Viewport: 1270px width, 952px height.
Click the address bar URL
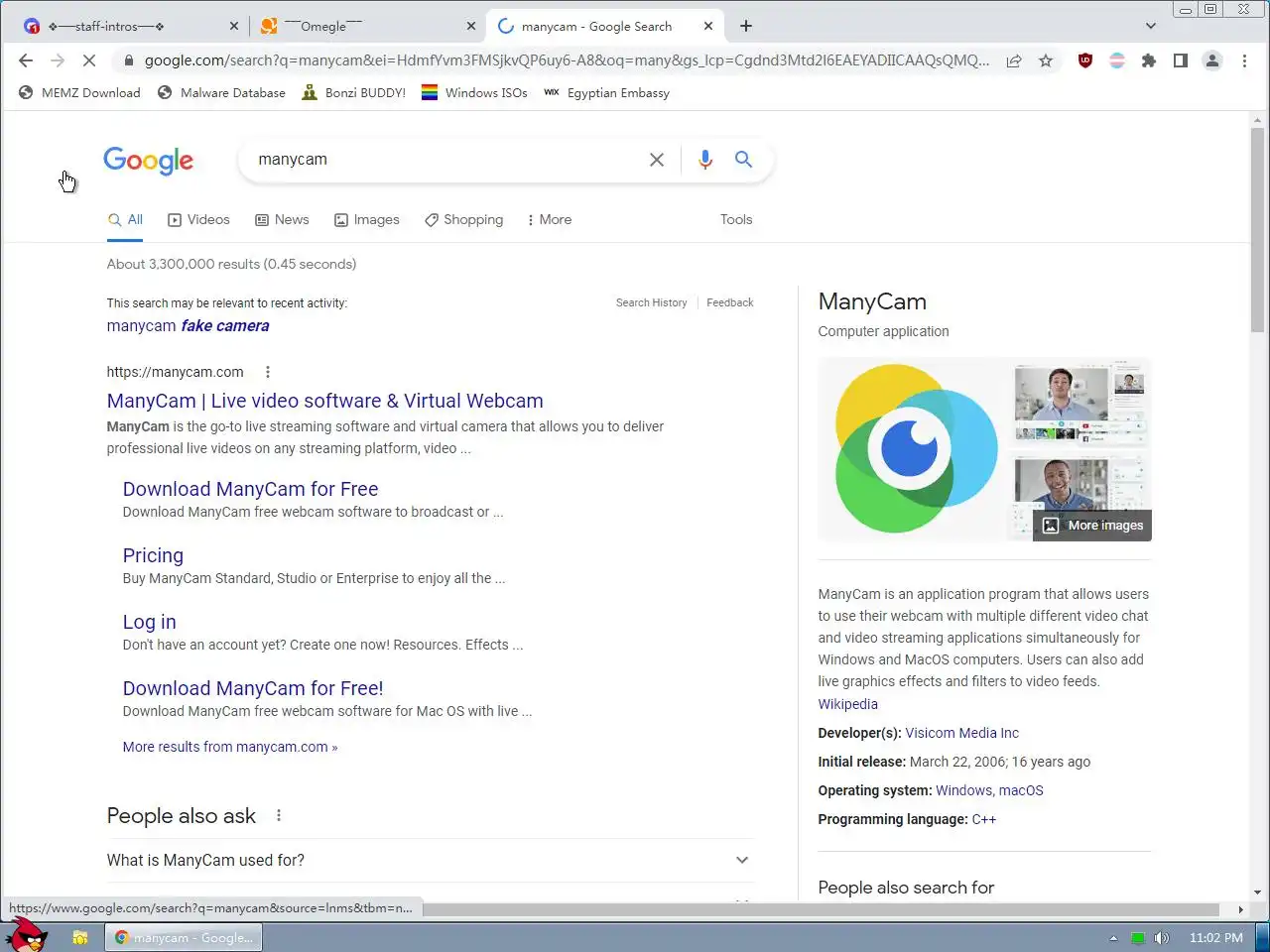coord(566,60)
